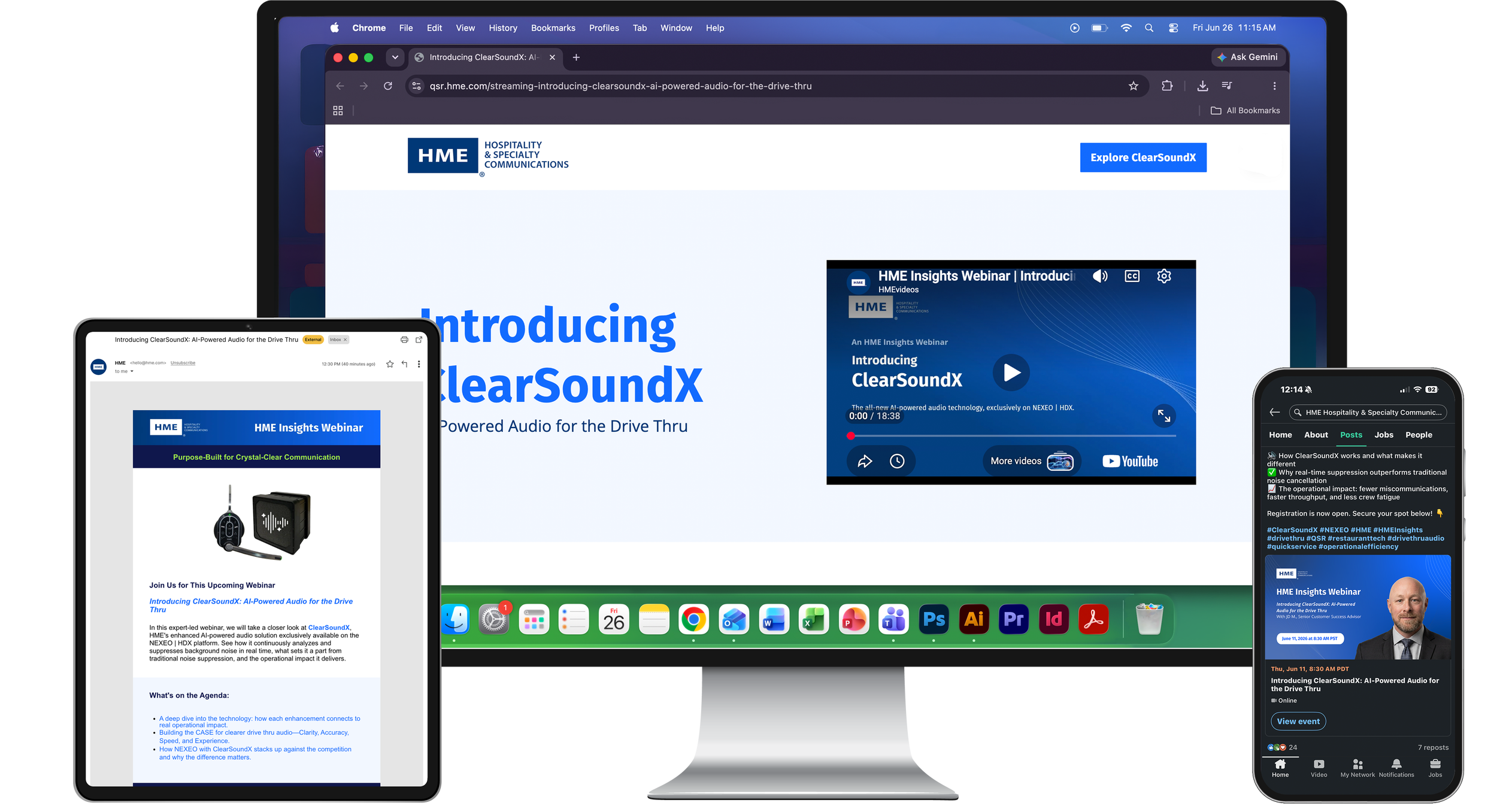Screen dimensions: 1497x812
Task: Play the ClearSoundX webinar video
Action: (1011, 372)
